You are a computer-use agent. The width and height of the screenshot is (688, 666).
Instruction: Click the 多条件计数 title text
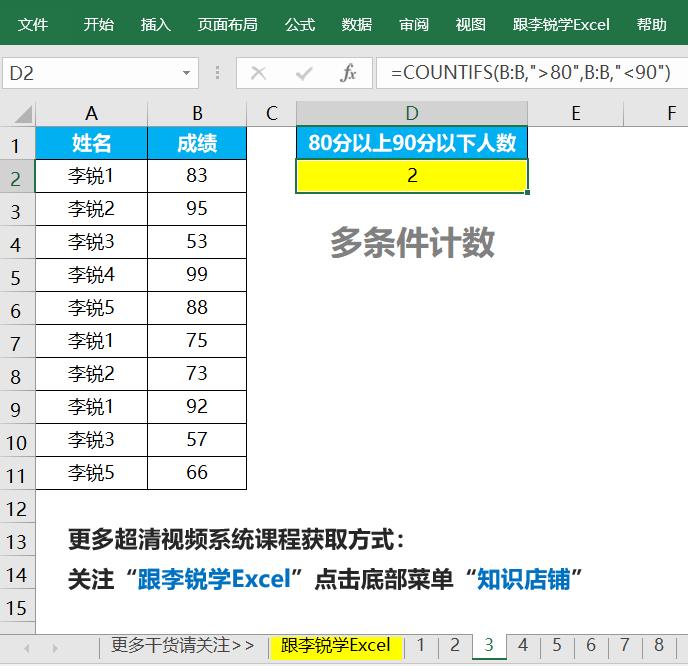412,242
